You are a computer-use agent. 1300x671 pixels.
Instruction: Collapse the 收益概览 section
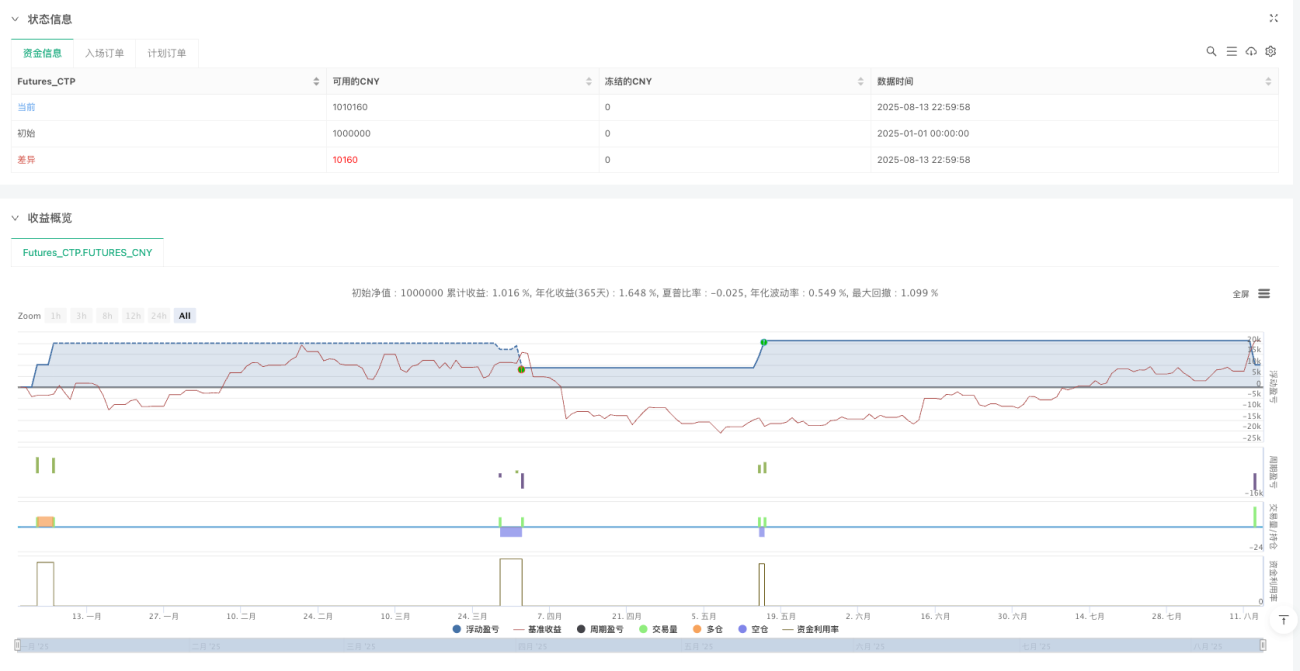click(x=15, y=218)
